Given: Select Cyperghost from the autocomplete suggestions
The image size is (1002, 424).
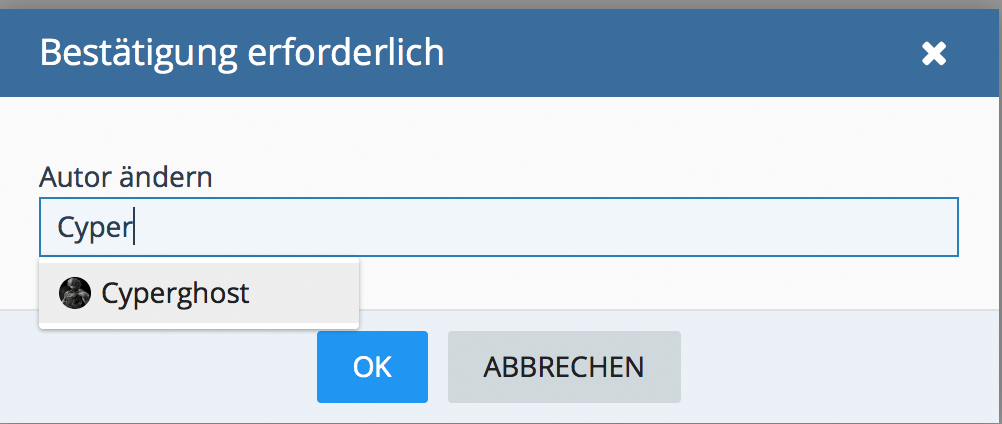Looking at the screenshot, I should [175, 294].
